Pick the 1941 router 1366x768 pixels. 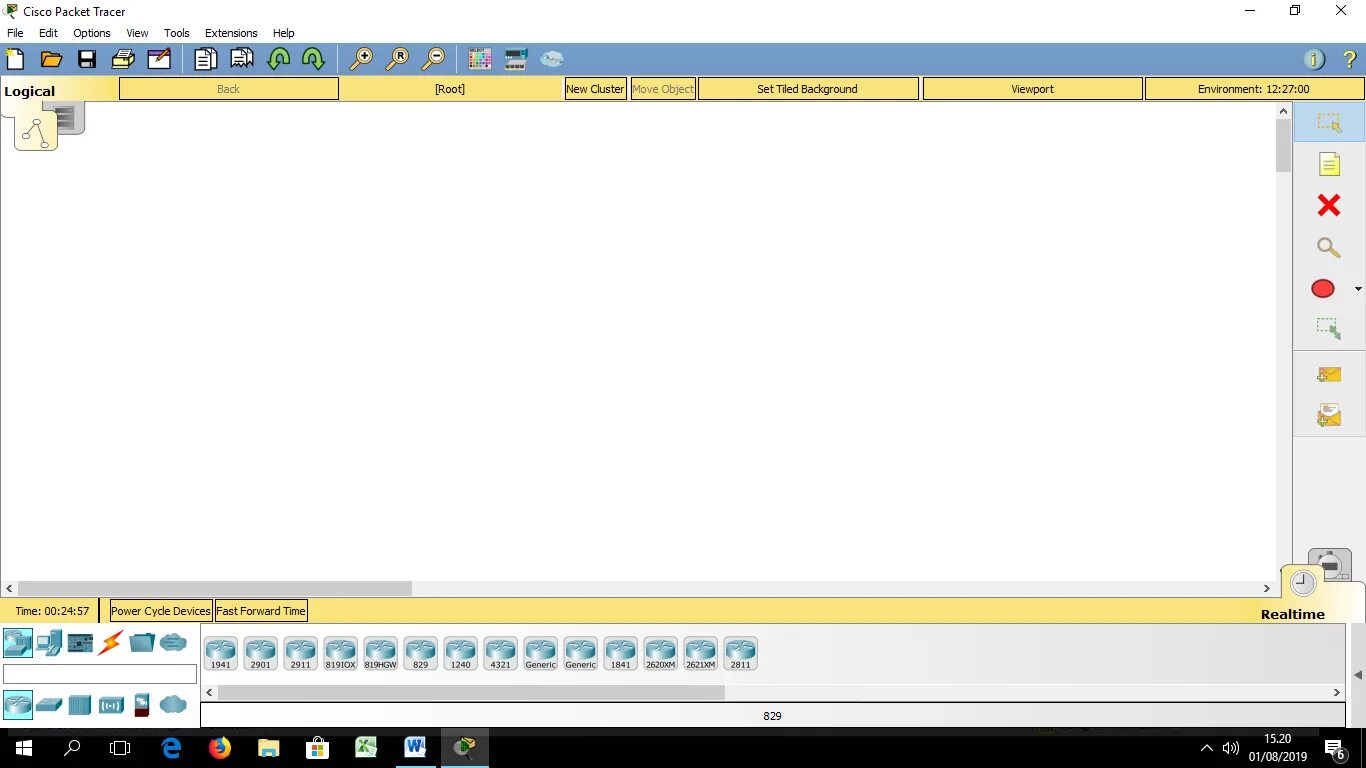(x=221, y=653)
